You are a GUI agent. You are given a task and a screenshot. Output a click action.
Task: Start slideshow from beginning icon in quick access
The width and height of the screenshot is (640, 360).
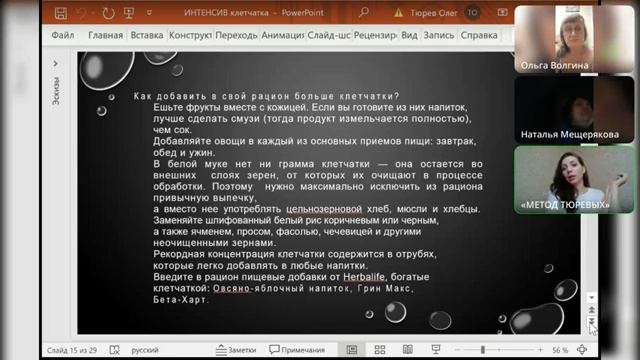(x=129, y=13)
